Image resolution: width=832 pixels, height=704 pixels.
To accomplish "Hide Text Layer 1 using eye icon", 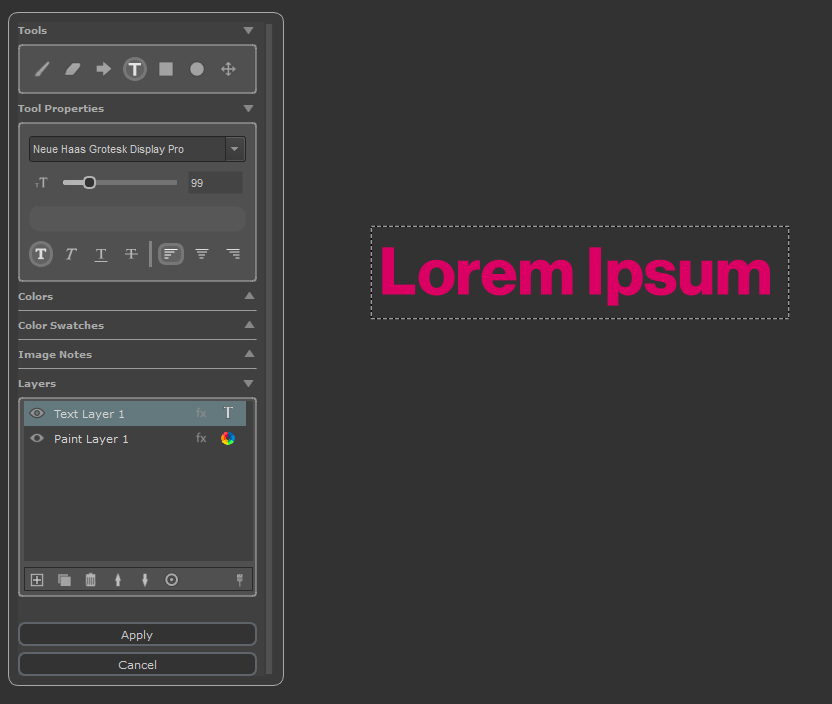I will (x=37, y=413).
